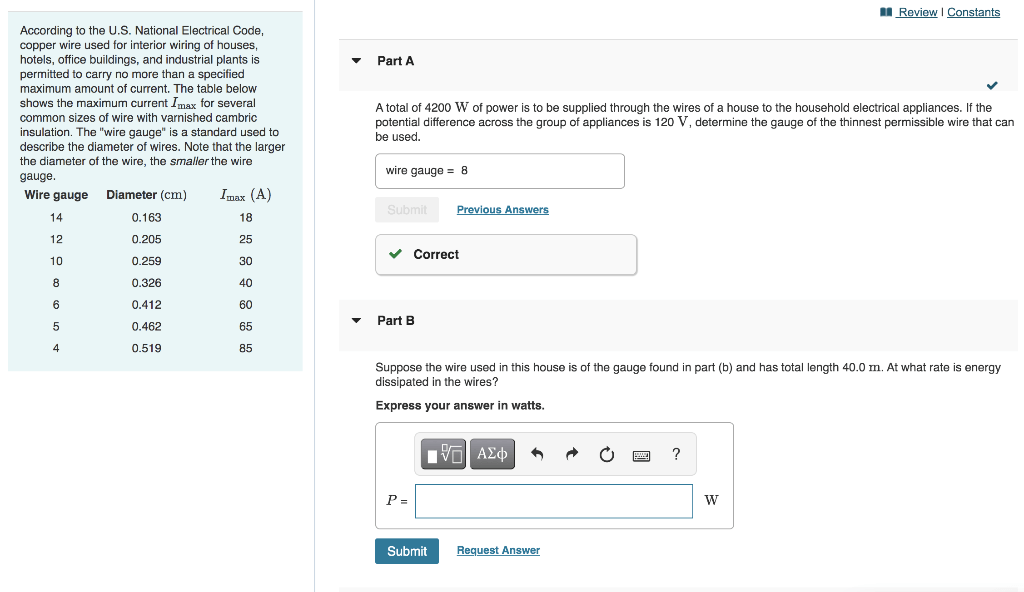This screenshot has width=1024, height=592.
Task: Click the undo arrow icon
Action: (x=537, y=455)
